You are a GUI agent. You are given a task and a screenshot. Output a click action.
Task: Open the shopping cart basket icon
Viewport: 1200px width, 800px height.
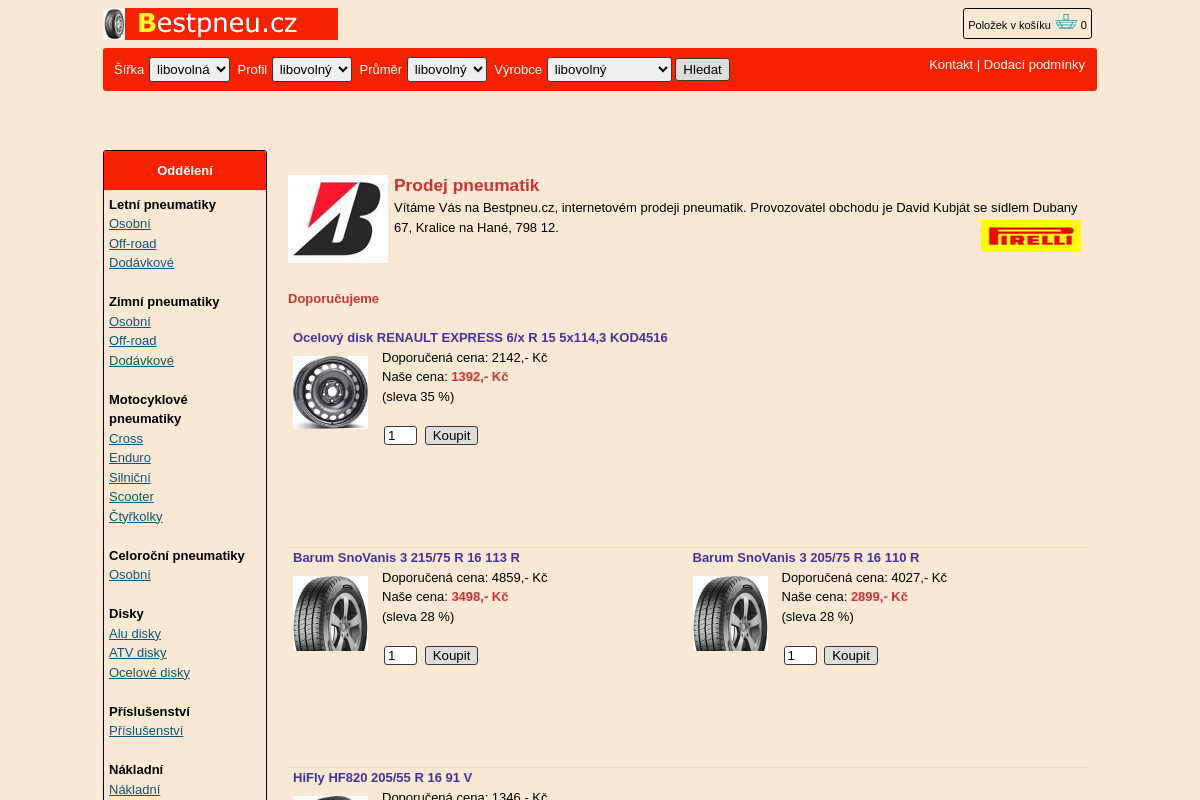[1066, 23]
